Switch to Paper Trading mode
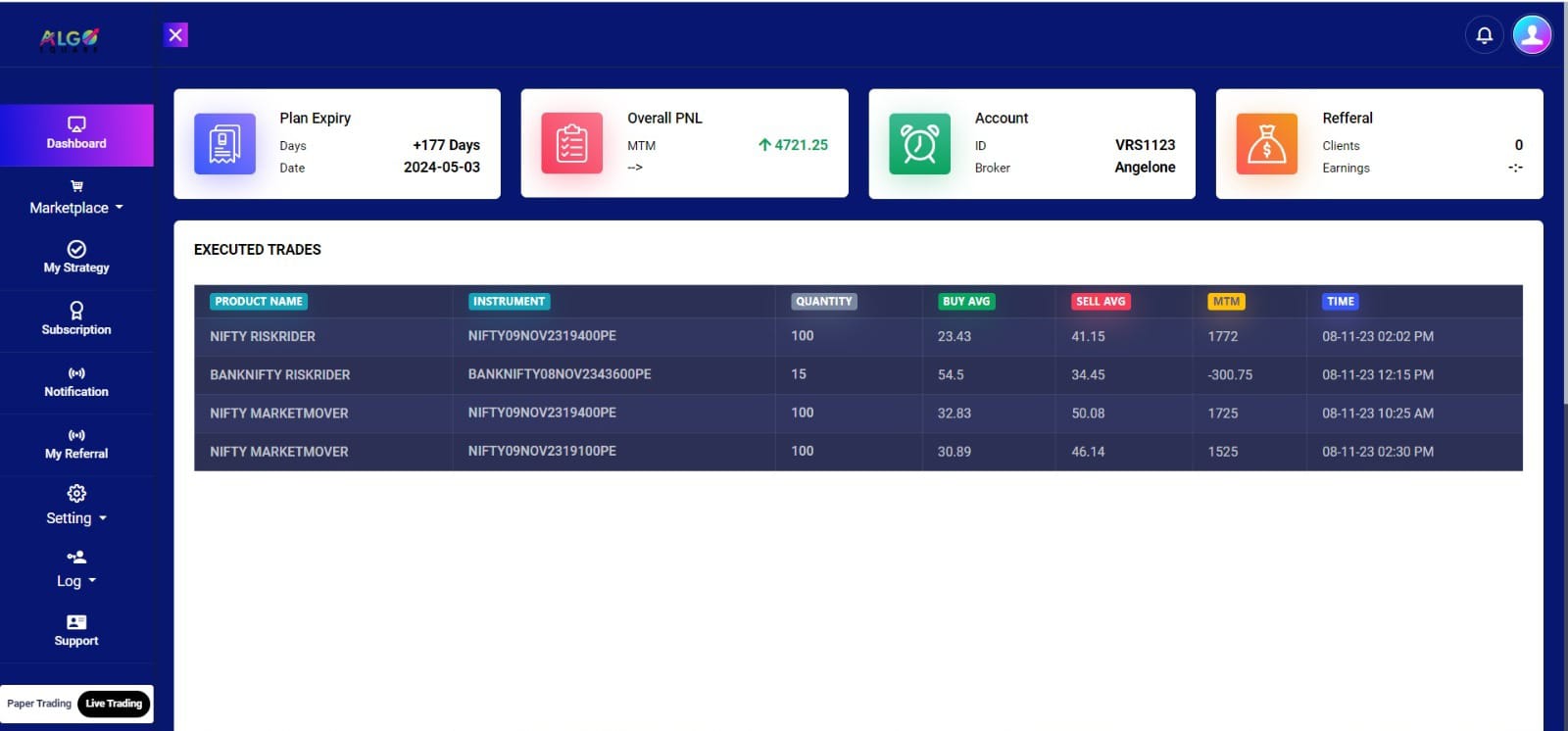This screenshot has height=731, width=1568. 39,704
